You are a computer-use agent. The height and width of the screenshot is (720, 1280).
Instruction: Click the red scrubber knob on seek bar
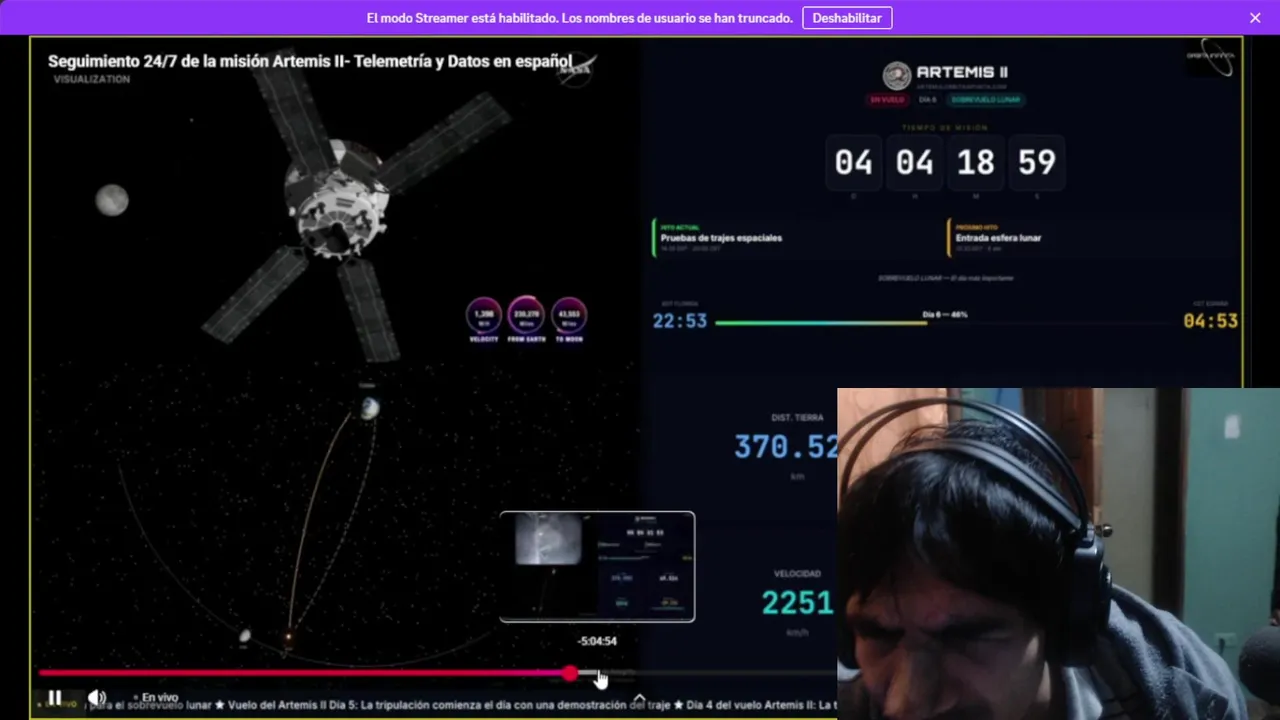pyautogui.click(x=570, y=673)
